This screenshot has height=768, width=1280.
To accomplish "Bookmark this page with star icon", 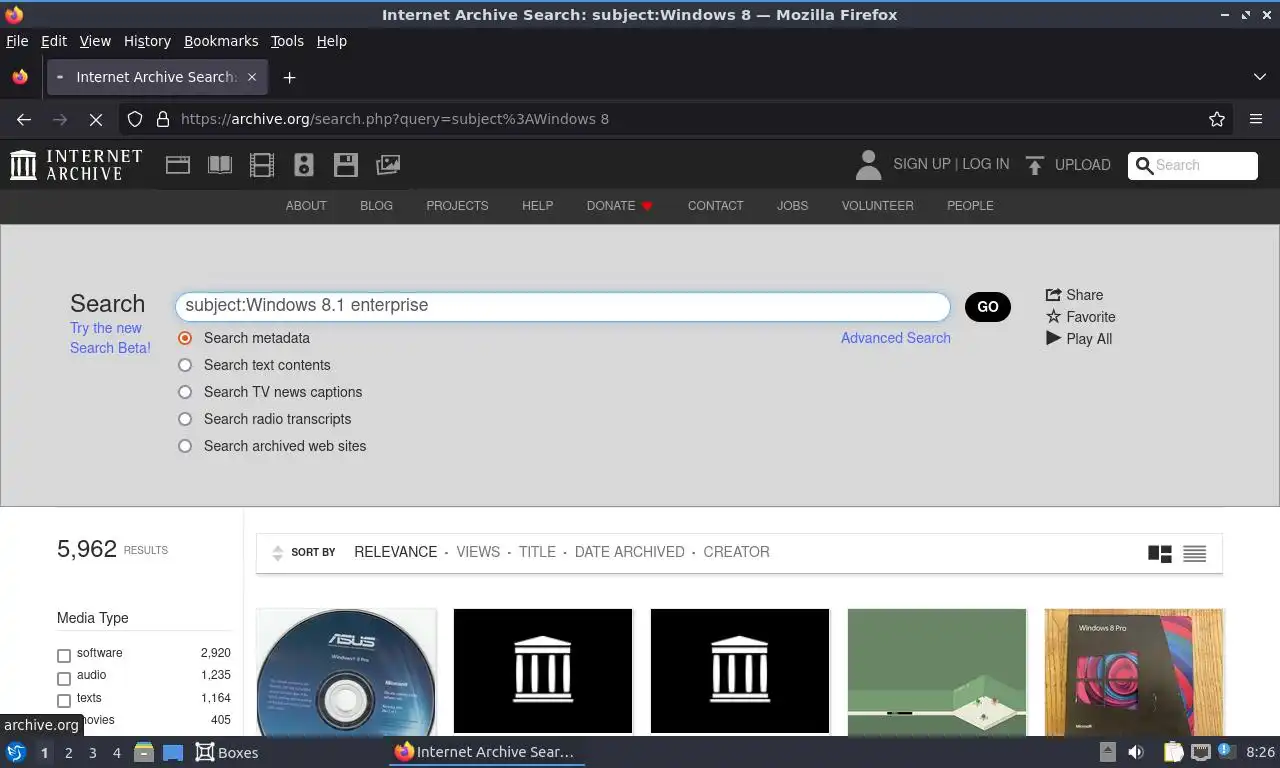I will (x=1217, y=119).
